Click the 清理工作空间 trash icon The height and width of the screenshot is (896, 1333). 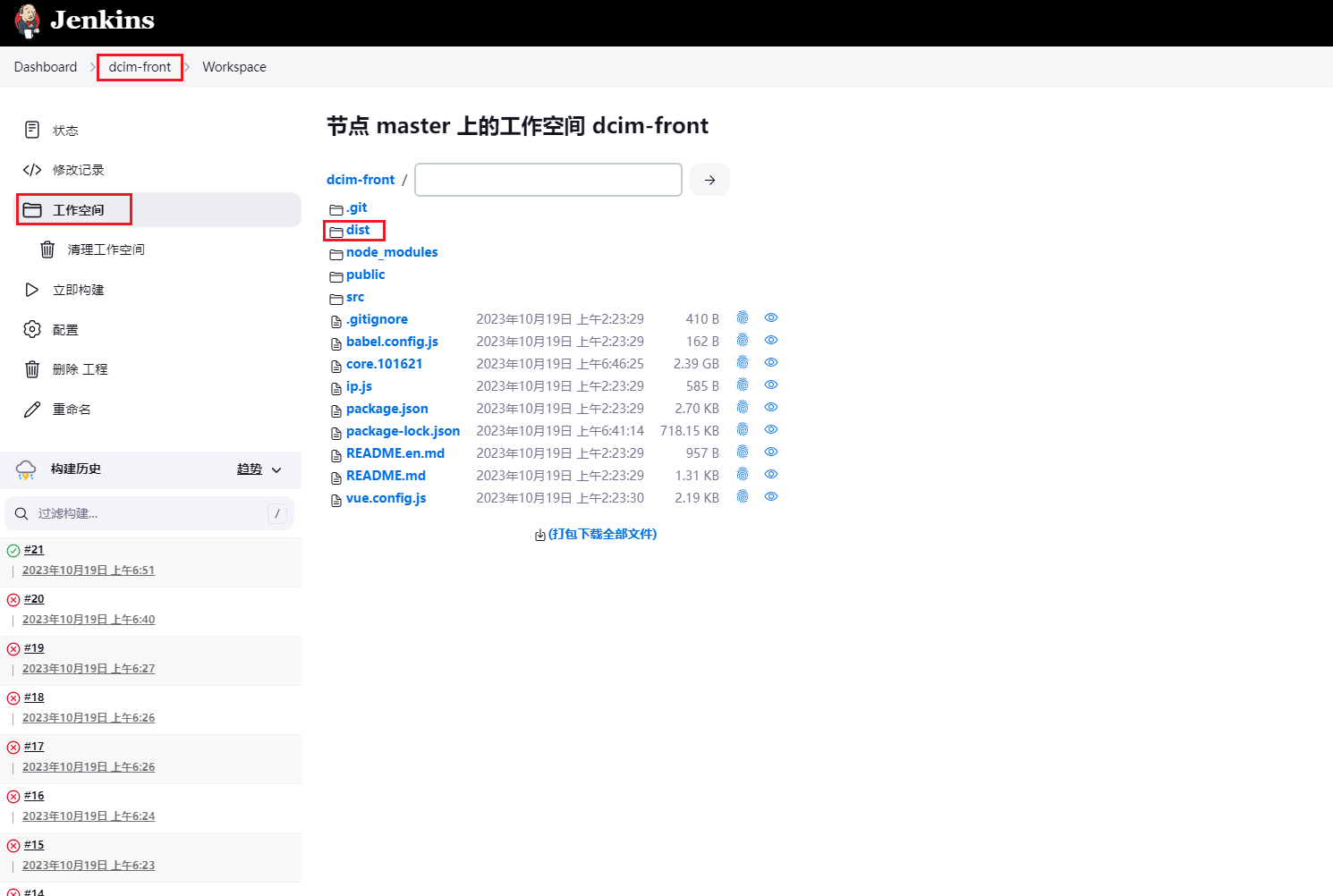47,249
